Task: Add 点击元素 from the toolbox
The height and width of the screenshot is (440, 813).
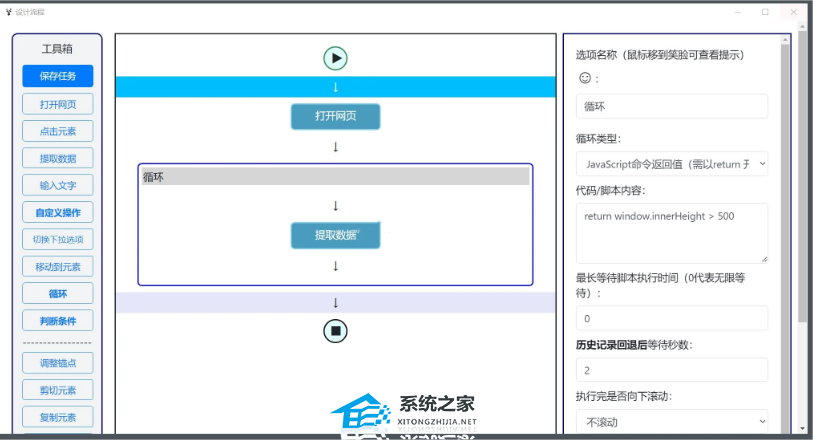Action: (x=58, y=131)
